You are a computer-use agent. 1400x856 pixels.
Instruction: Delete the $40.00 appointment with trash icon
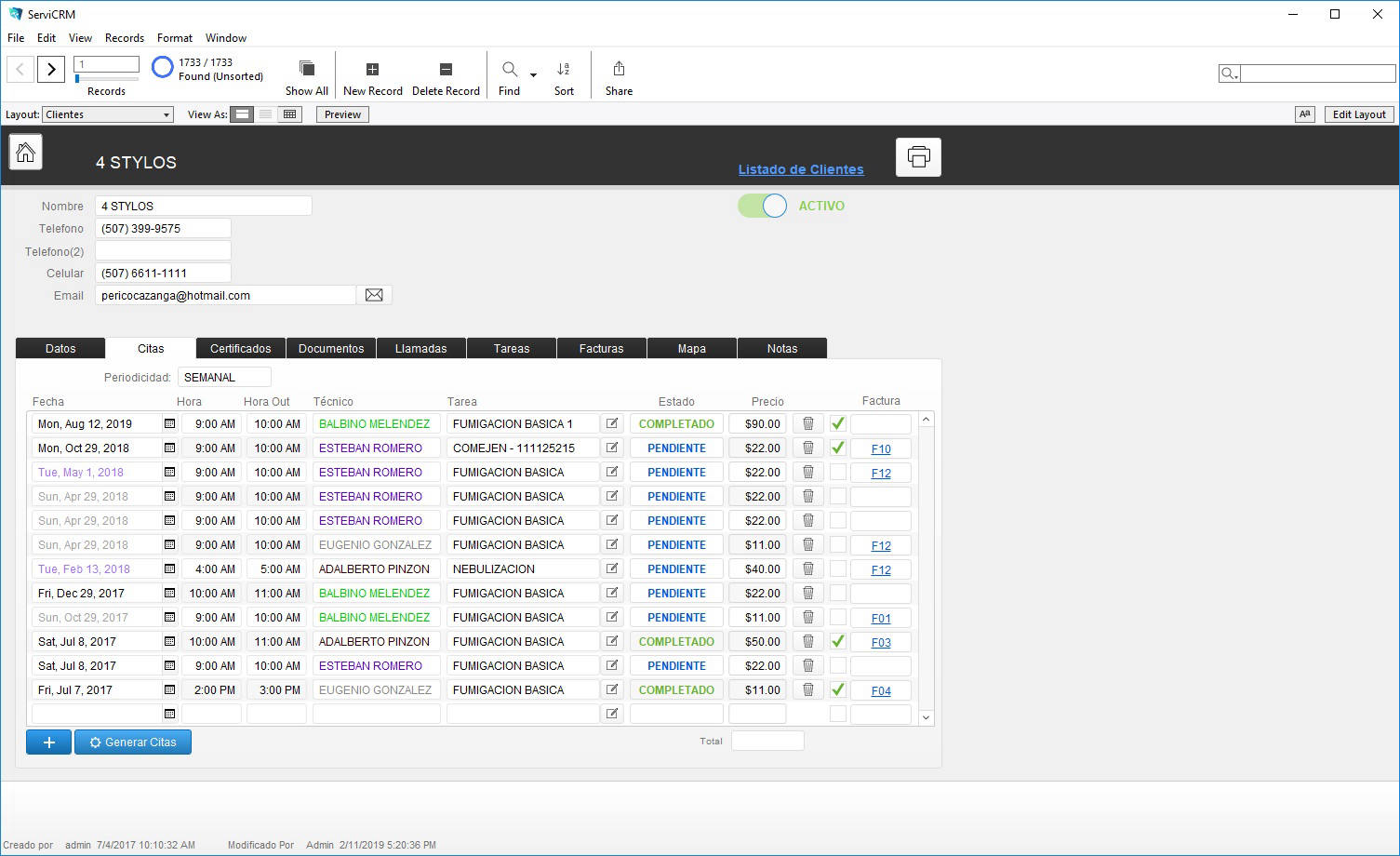point(808,568)
